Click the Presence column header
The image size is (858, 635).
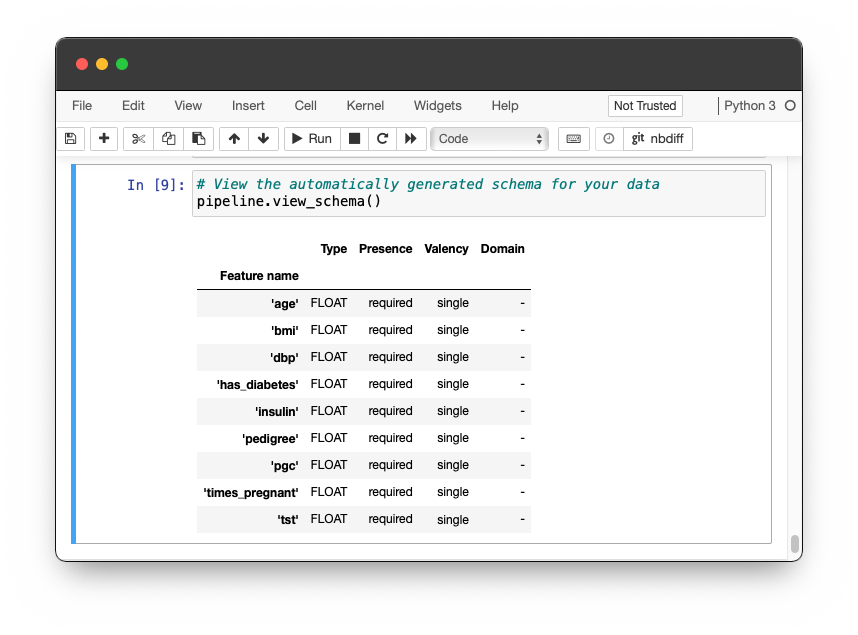(x=385, y=249)
